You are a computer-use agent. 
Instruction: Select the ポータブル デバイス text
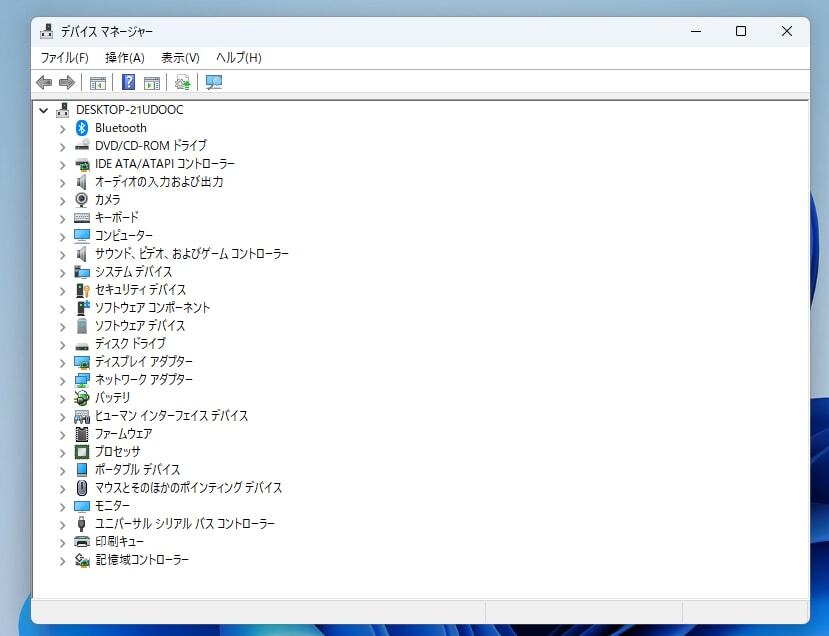[137, 469]
